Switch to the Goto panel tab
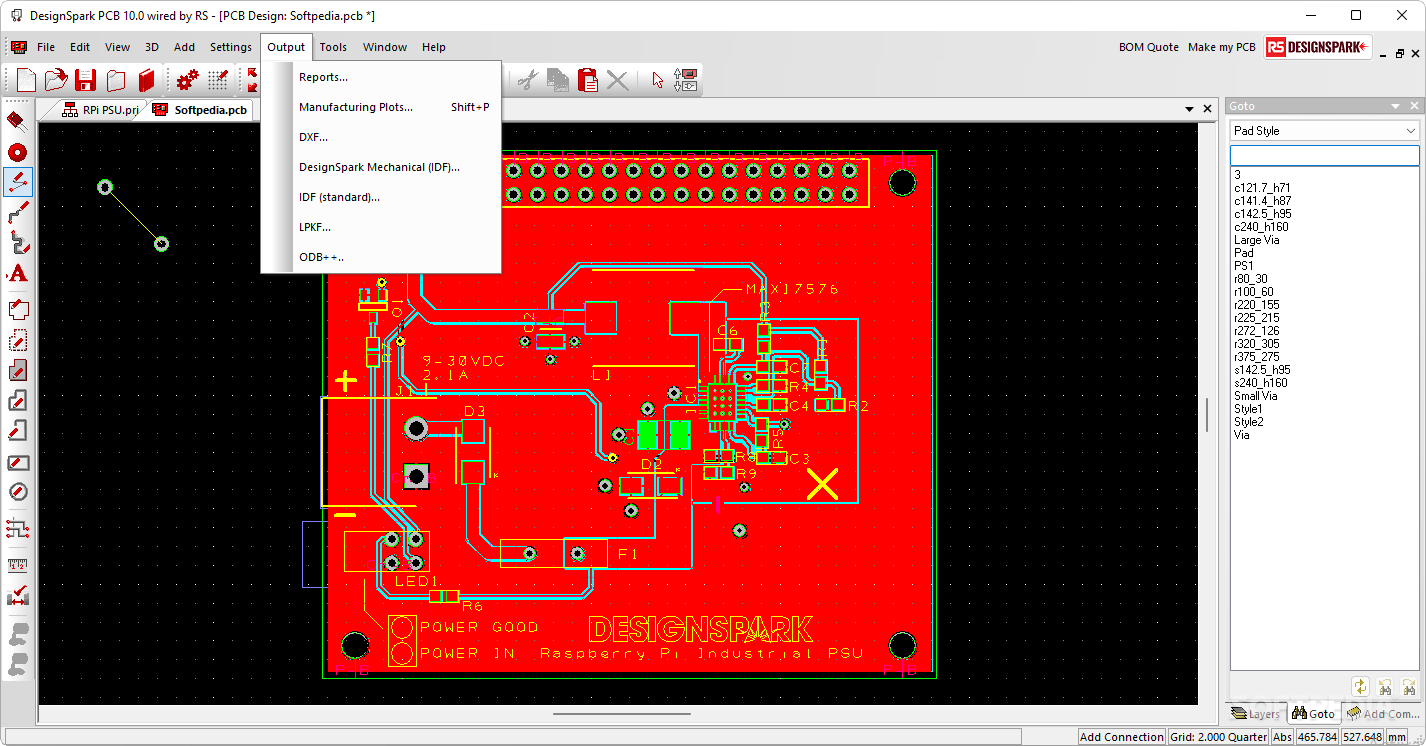Screen dimensions: 1426x746 (x=1313, y=713)
